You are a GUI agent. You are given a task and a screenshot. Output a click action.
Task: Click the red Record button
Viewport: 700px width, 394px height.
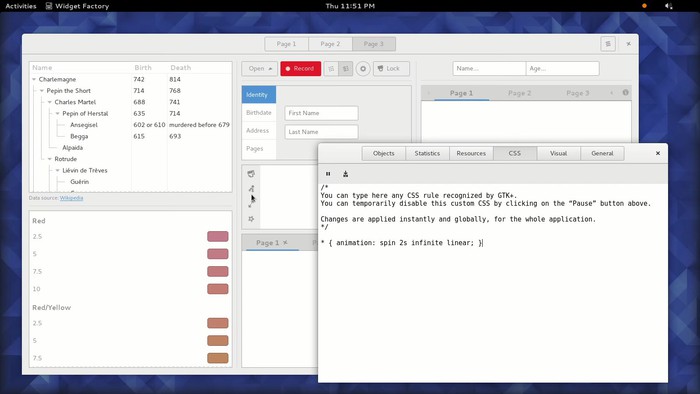coord(300,69)
